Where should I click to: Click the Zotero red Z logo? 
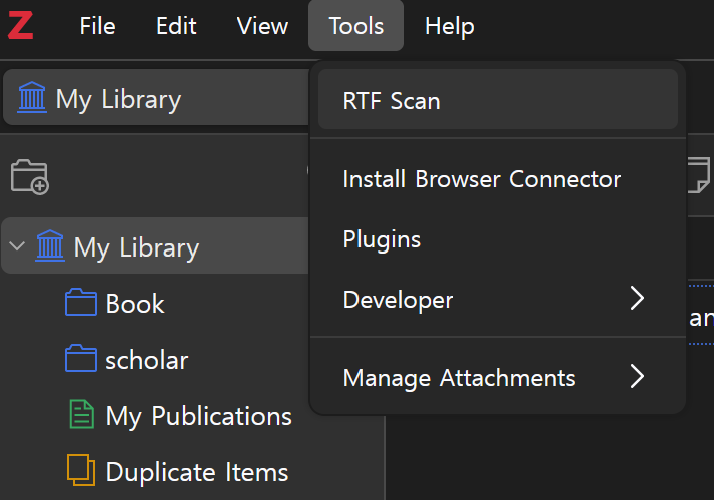(x=20, y=26)
